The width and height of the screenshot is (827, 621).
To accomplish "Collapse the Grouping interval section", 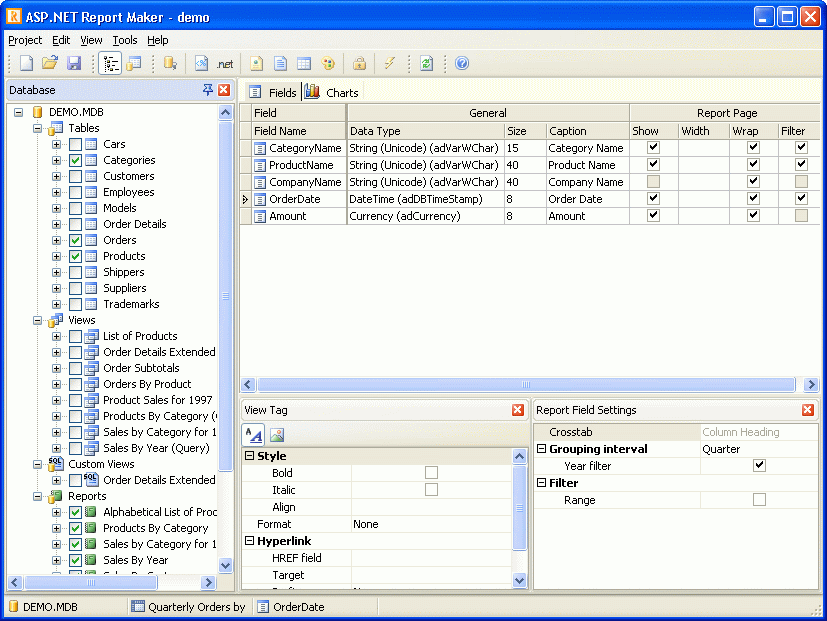I will click(541, 449).
